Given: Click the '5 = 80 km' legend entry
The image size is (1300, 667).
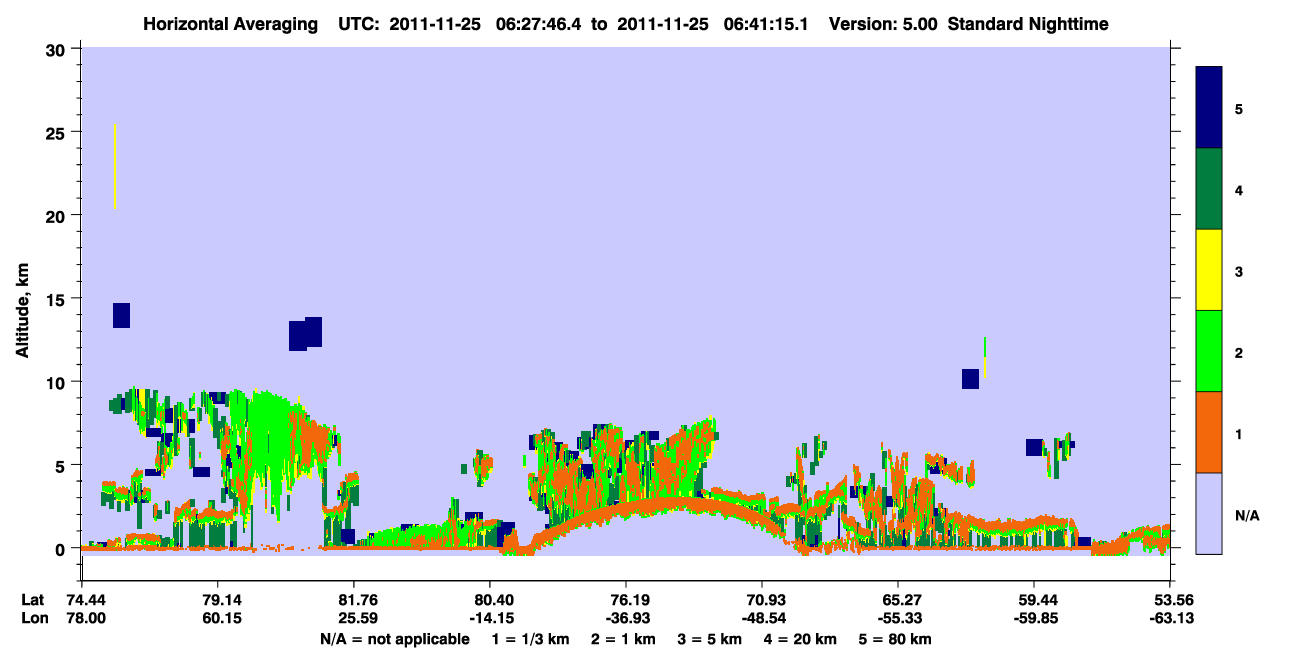Looking at the screenshot, I should pyautogui.click(x=896, y=639).
